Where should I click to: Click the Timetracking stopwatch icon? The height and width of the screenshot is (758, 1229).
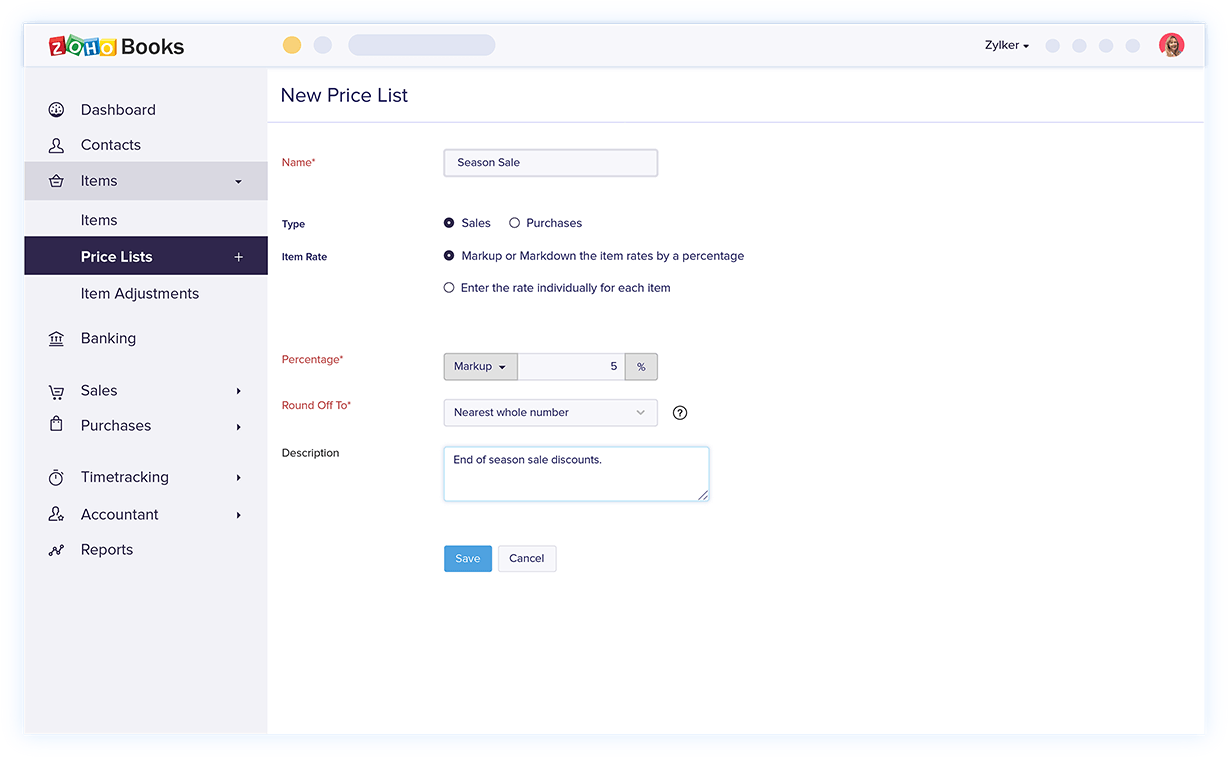tap(56, 478)
